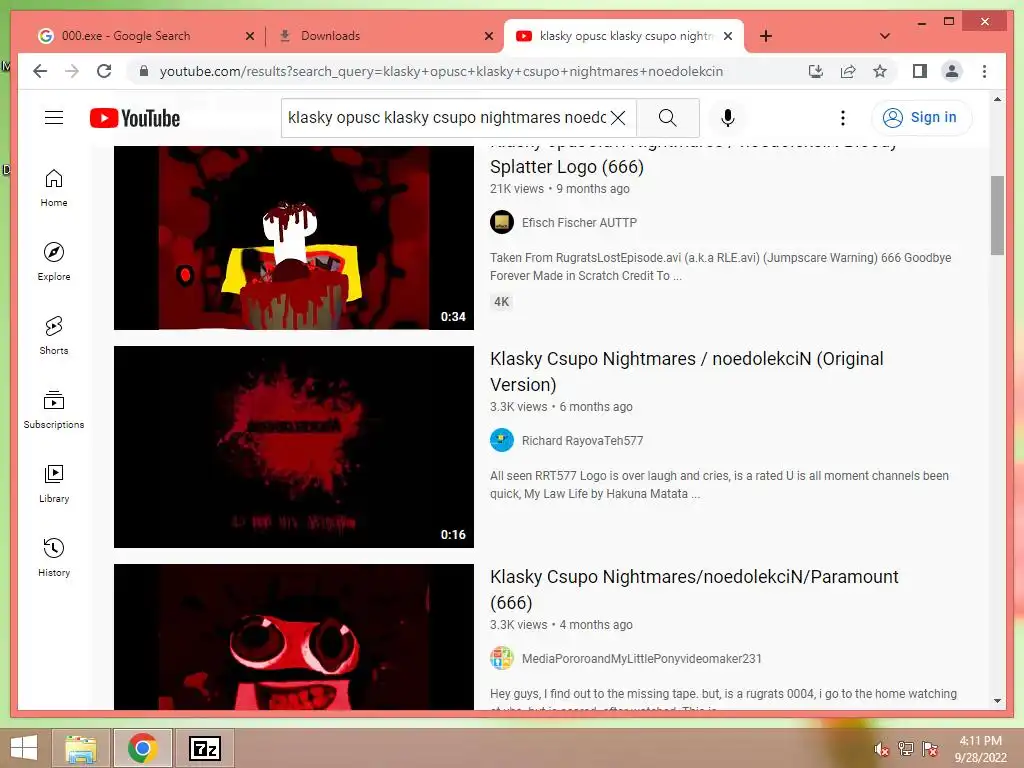Click '3.3K views • 6 months ago' text
The width and height of the screenshot is (1024, 768).
click(x=561, y=407)
